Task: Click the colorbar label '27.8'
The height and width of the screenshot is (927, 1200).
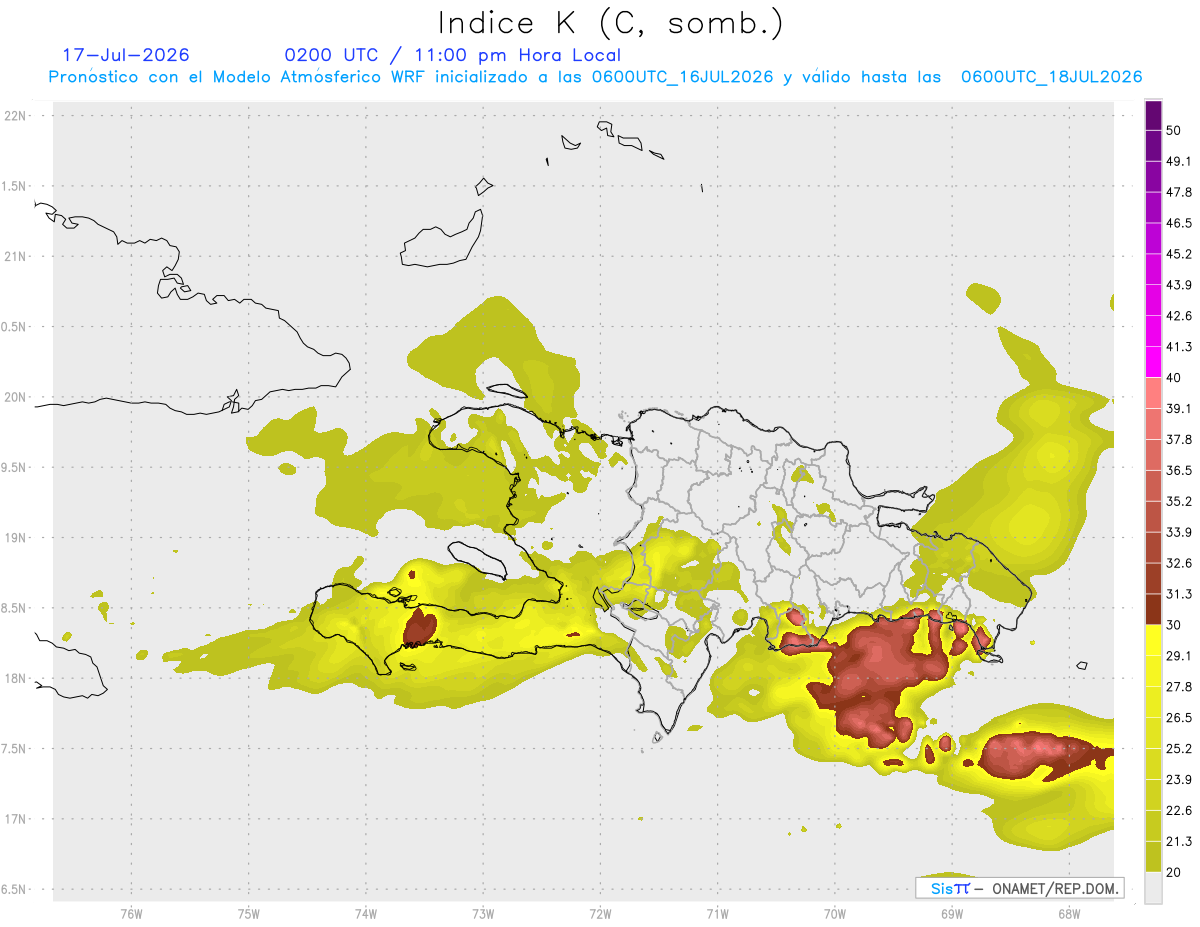Action: coord(1179,686)
